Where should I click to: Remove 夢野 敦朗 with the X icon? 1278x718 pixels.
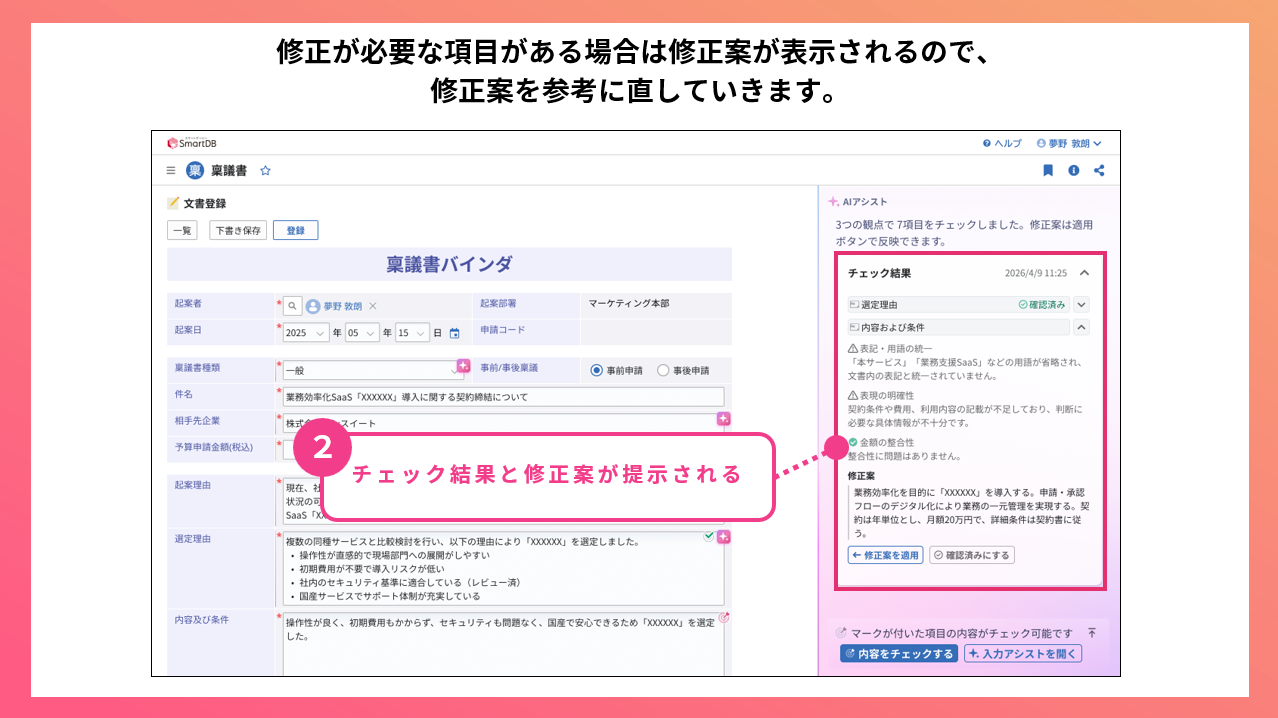373,306
